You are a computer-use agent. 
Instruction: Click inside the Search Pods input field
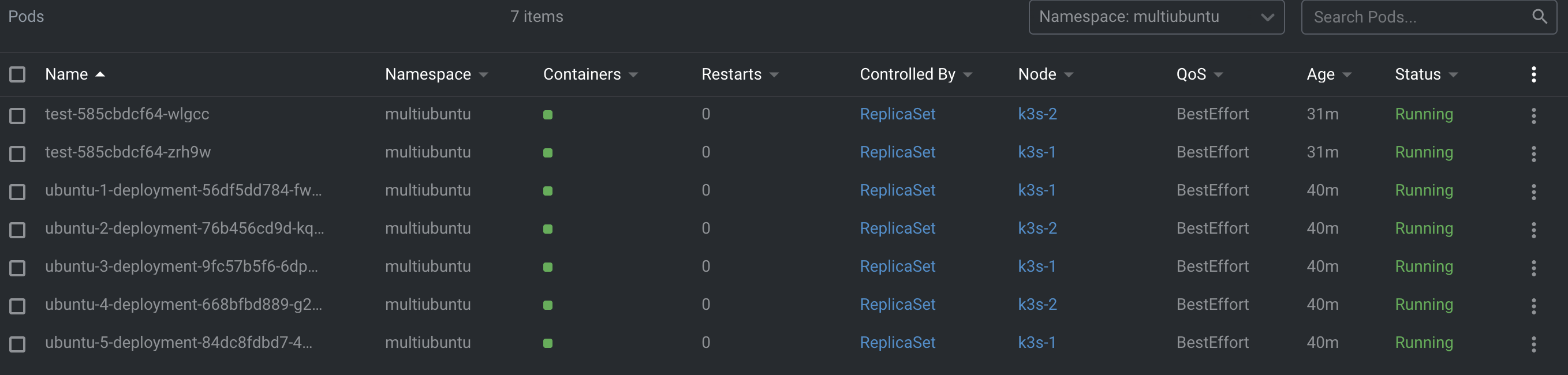coord(1400,16)
